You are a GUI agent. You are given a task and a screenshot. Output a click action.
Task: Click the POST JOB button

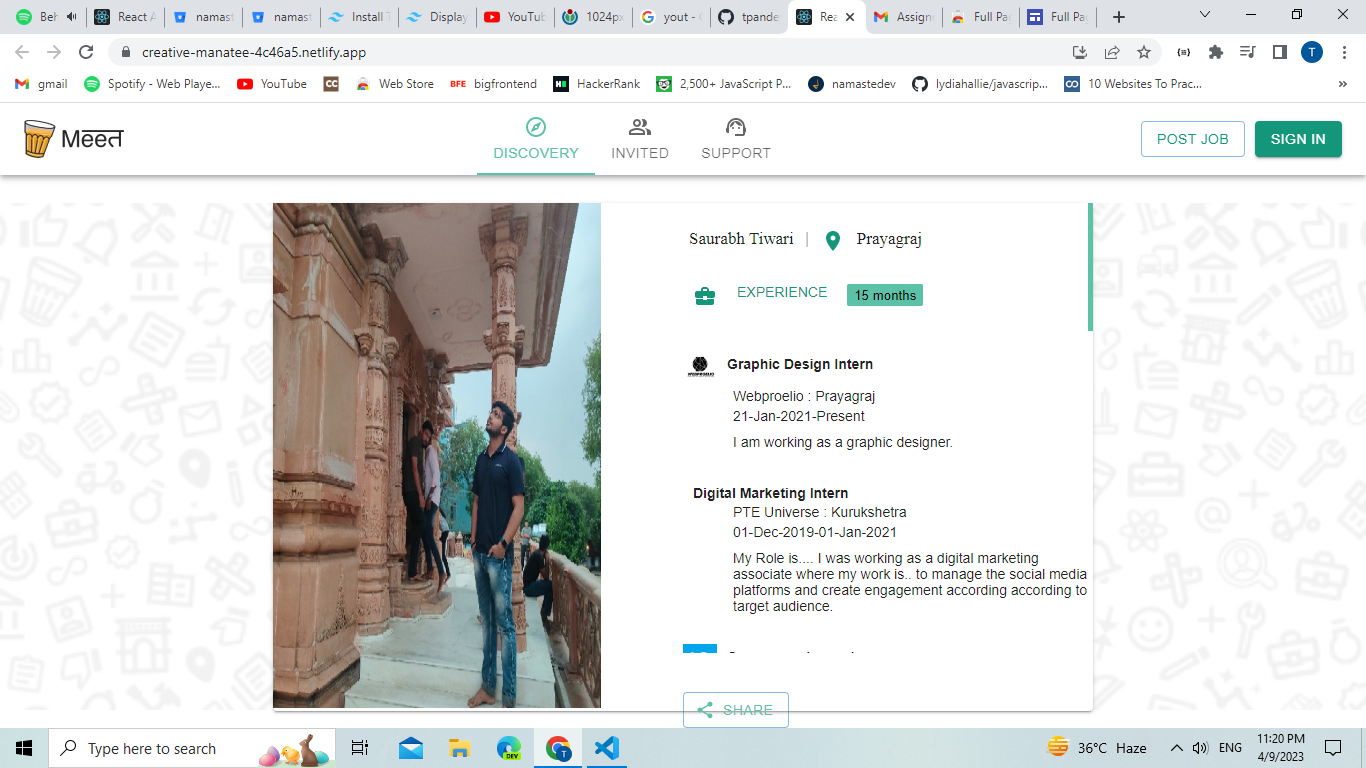(1192, 139)
